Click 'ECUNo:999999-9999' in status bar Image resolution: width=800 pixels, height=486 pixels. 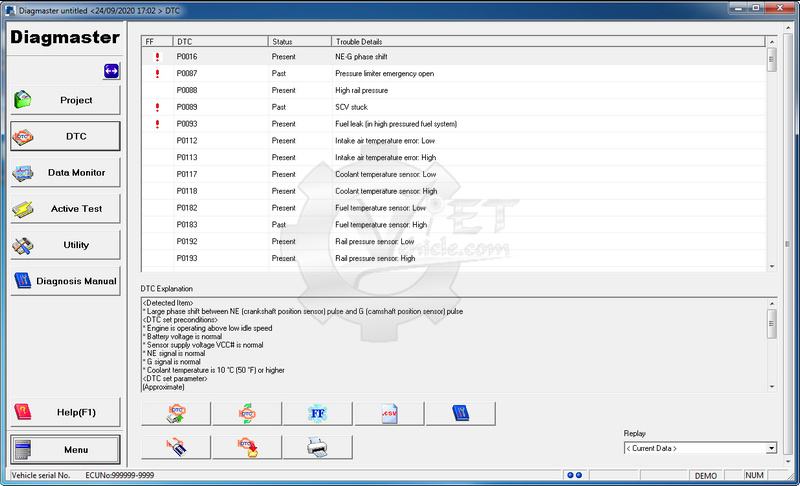119,475
